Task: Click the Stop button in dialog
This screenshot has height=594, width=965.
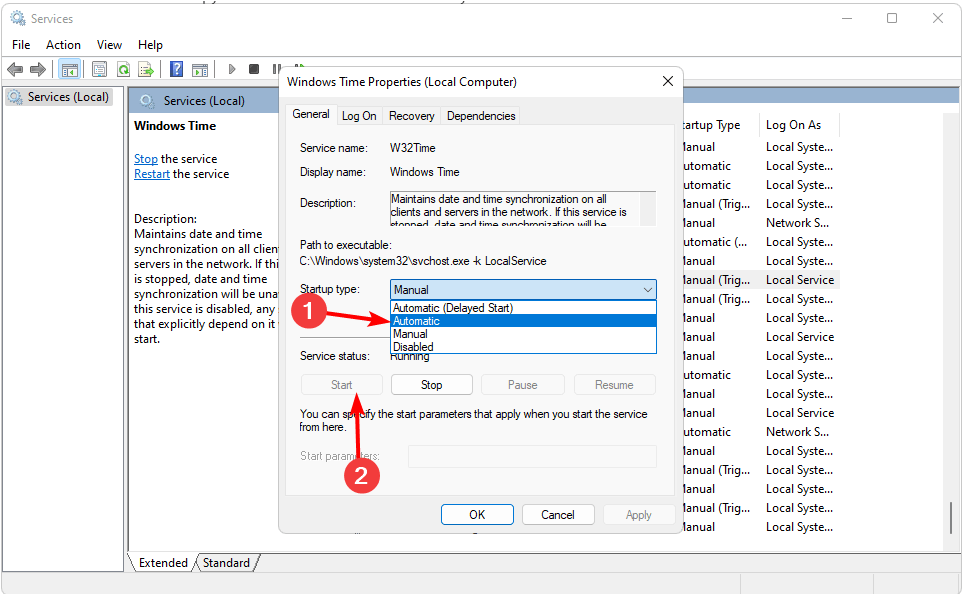Action: pos(431,385)
